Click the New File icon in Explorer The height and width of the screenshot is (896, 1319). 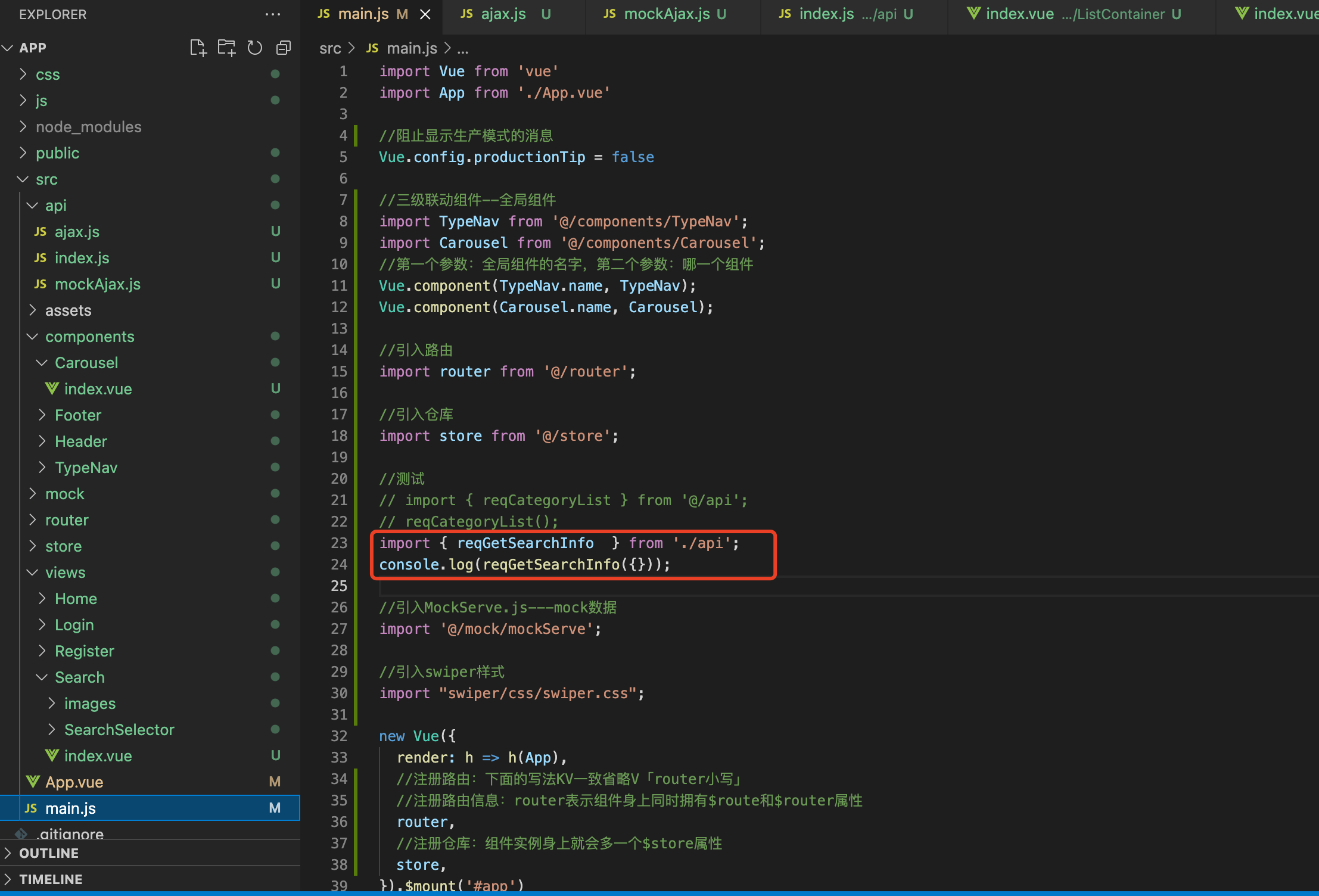198,48
